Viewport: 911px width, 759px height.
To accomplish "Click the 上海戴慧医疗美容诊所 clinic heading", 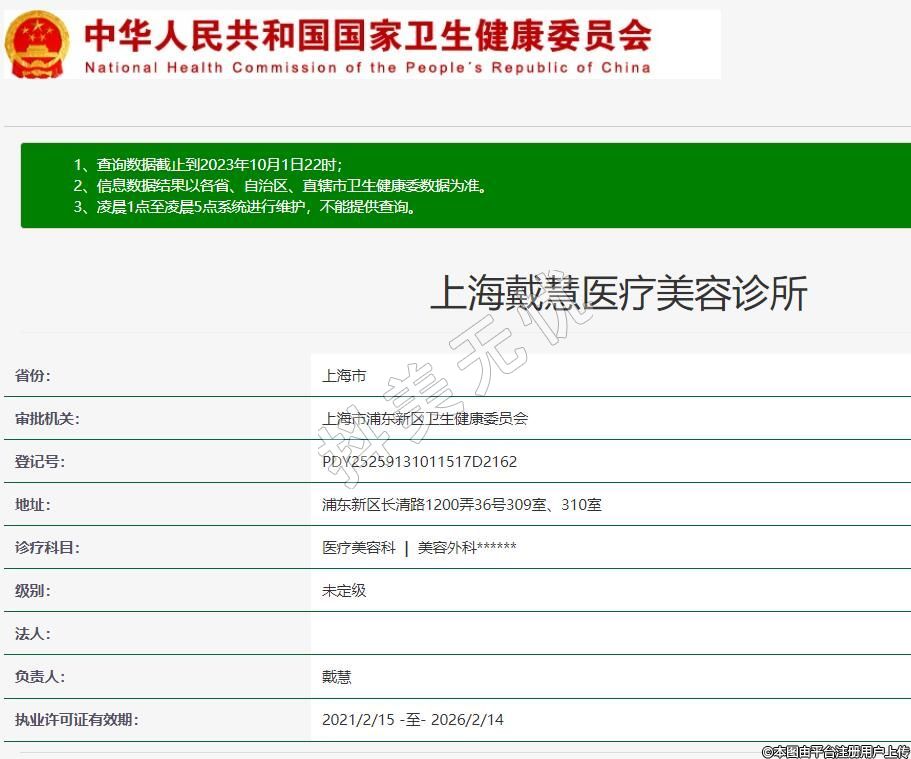I will [x=618, y=294].
